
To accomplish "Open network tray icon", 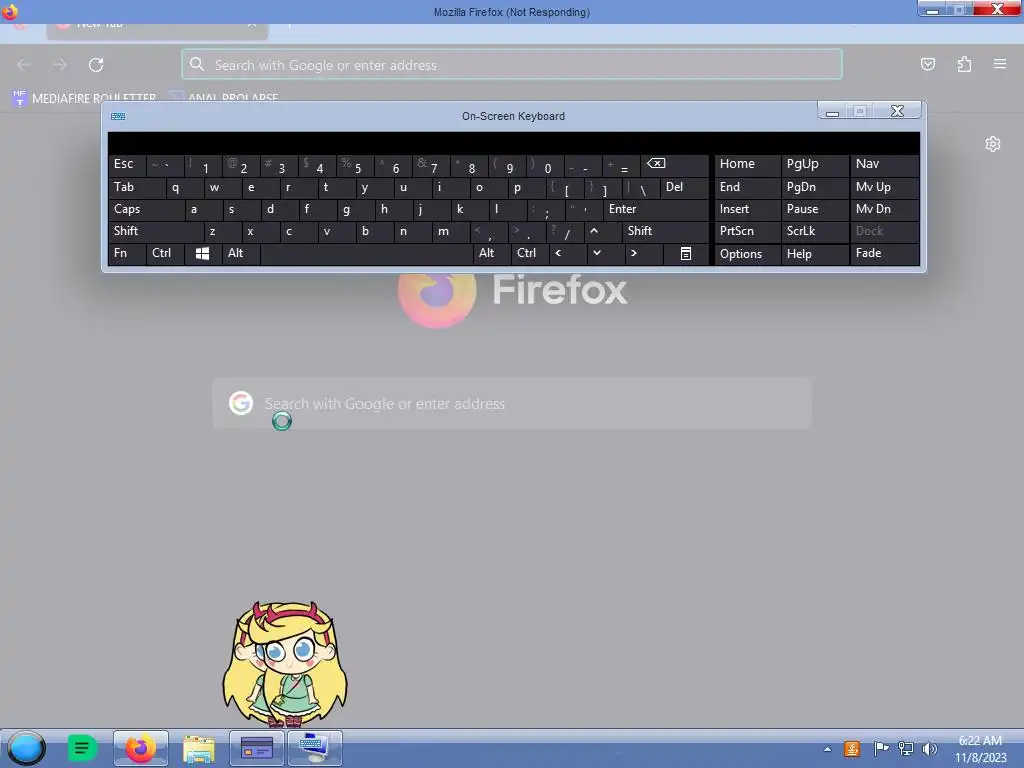I will click(905, 748).
